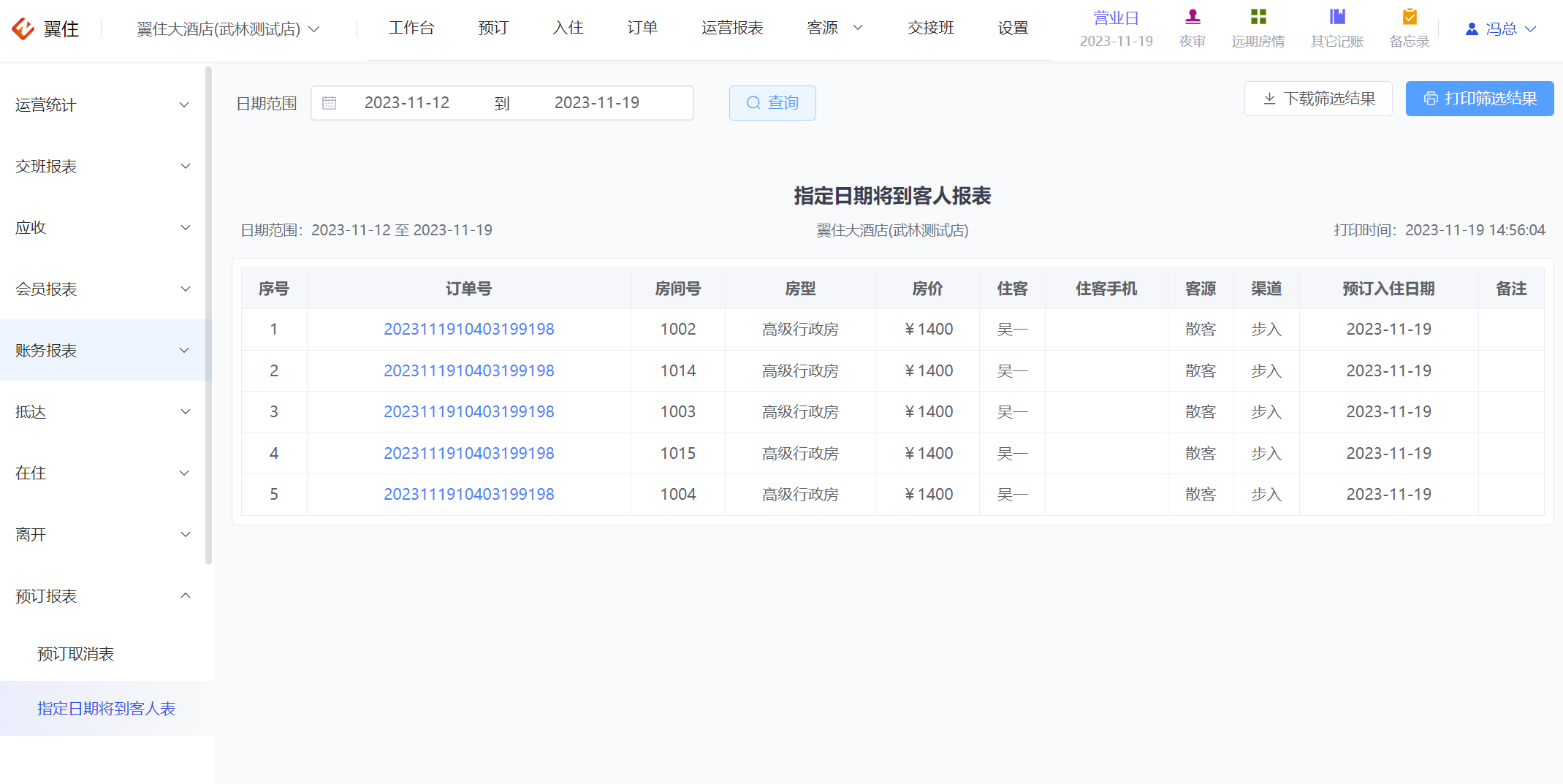Open the hotel selector 翼住大酒店(武林测试店)
1563x784 pixels.
pos(228,29)
